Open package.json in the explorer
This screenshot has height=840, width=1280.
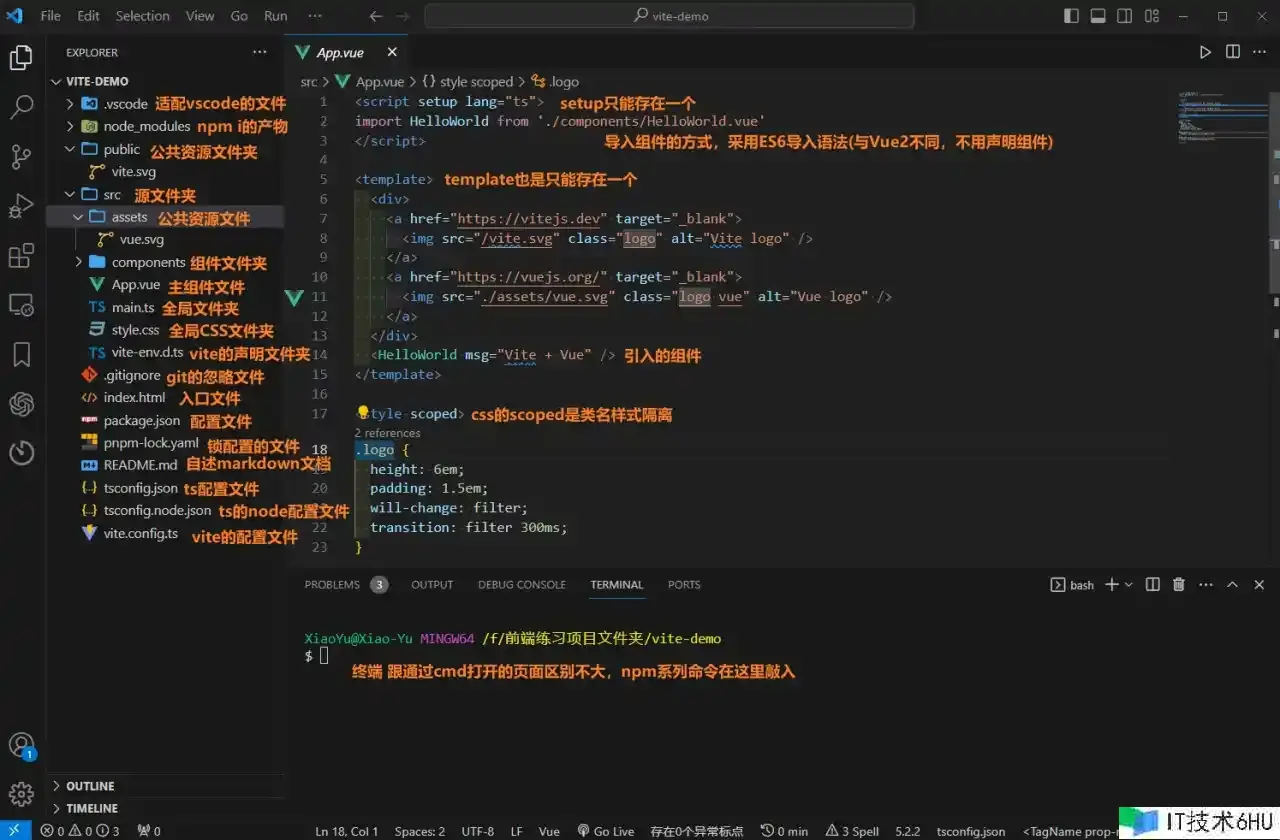click(x=142, y=421)
